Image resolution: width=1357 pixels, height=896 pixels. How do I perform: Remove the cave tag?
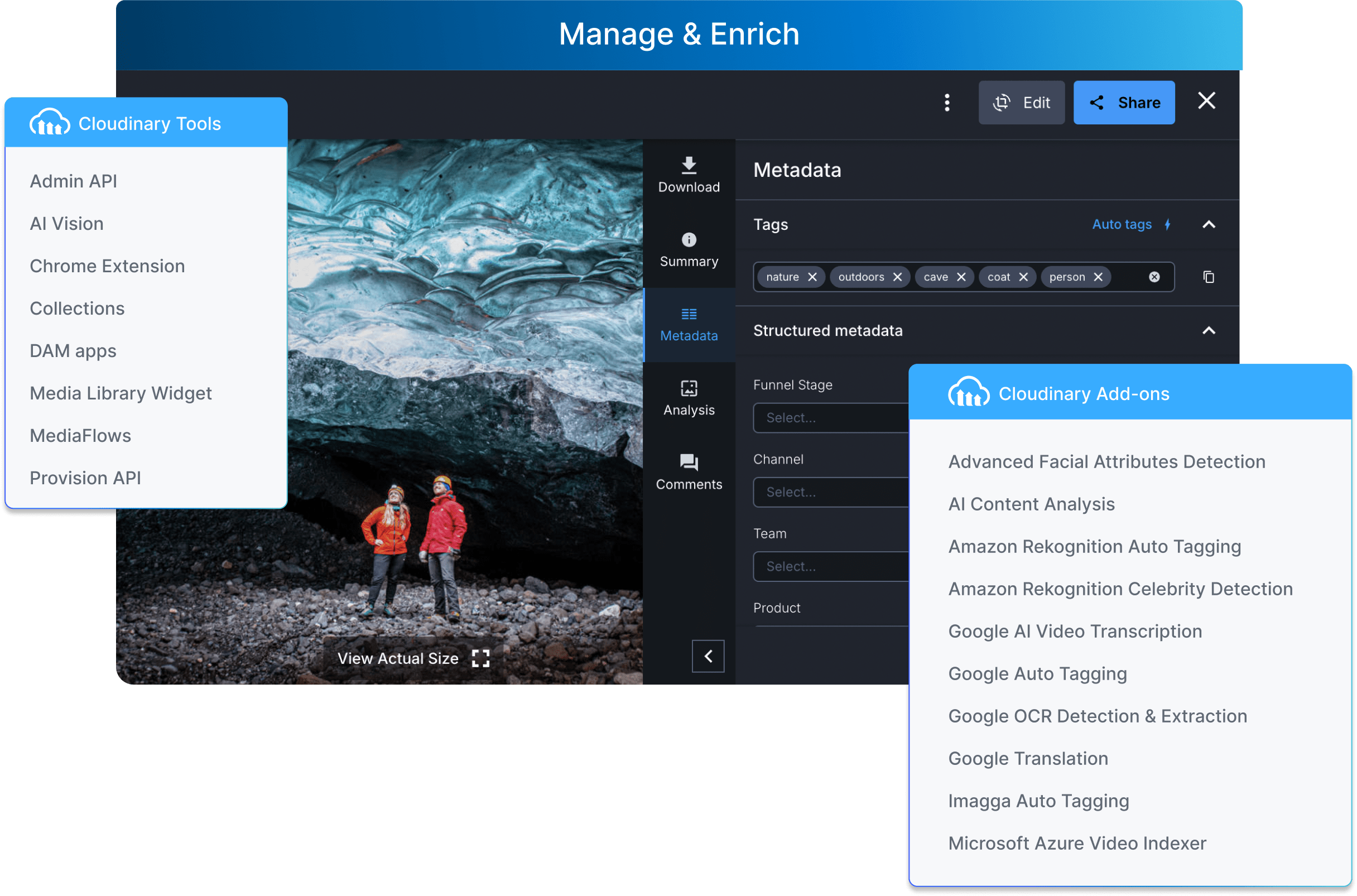tap(961, 277)
